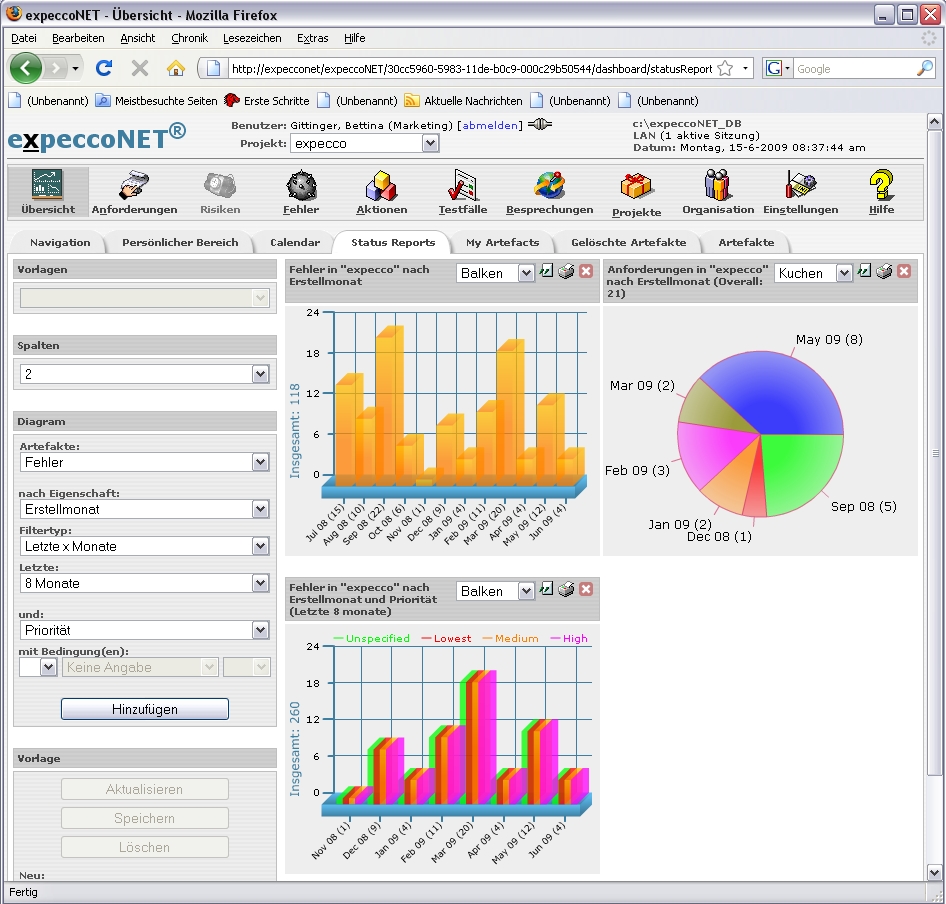
Task: Open the Lesezeichen menu
Action: click(252, 38)
